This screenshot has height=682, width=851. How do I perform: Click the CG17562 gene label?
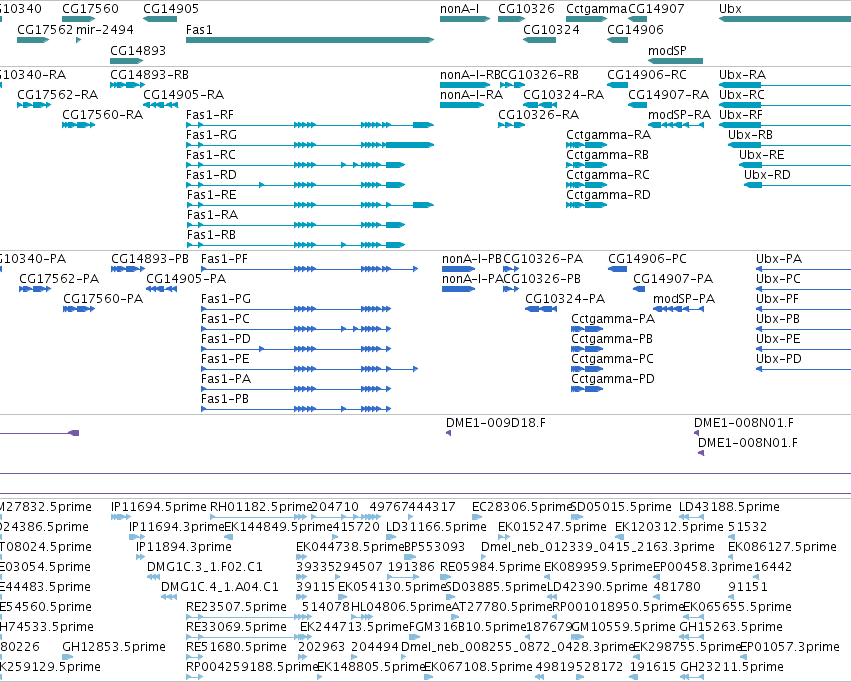[45, 29]
